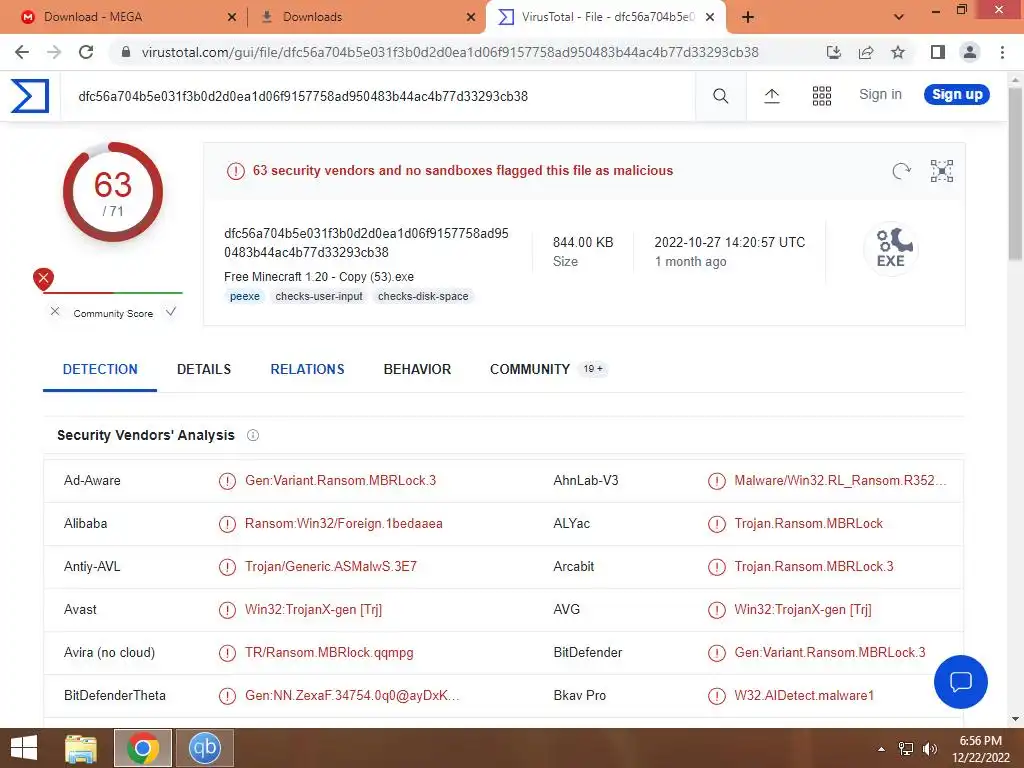Open a new browser tab
Viewport: 1024px width, 768px height.
click(748, 17)
